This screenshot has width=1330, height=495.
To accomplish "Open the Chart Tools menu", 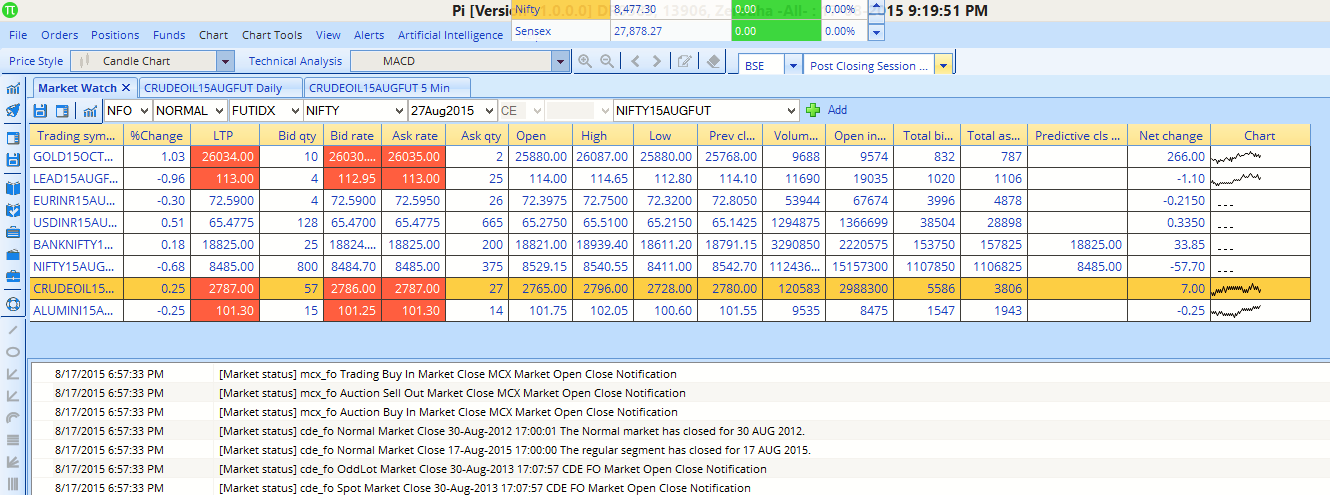I will (x=272, y=35).
